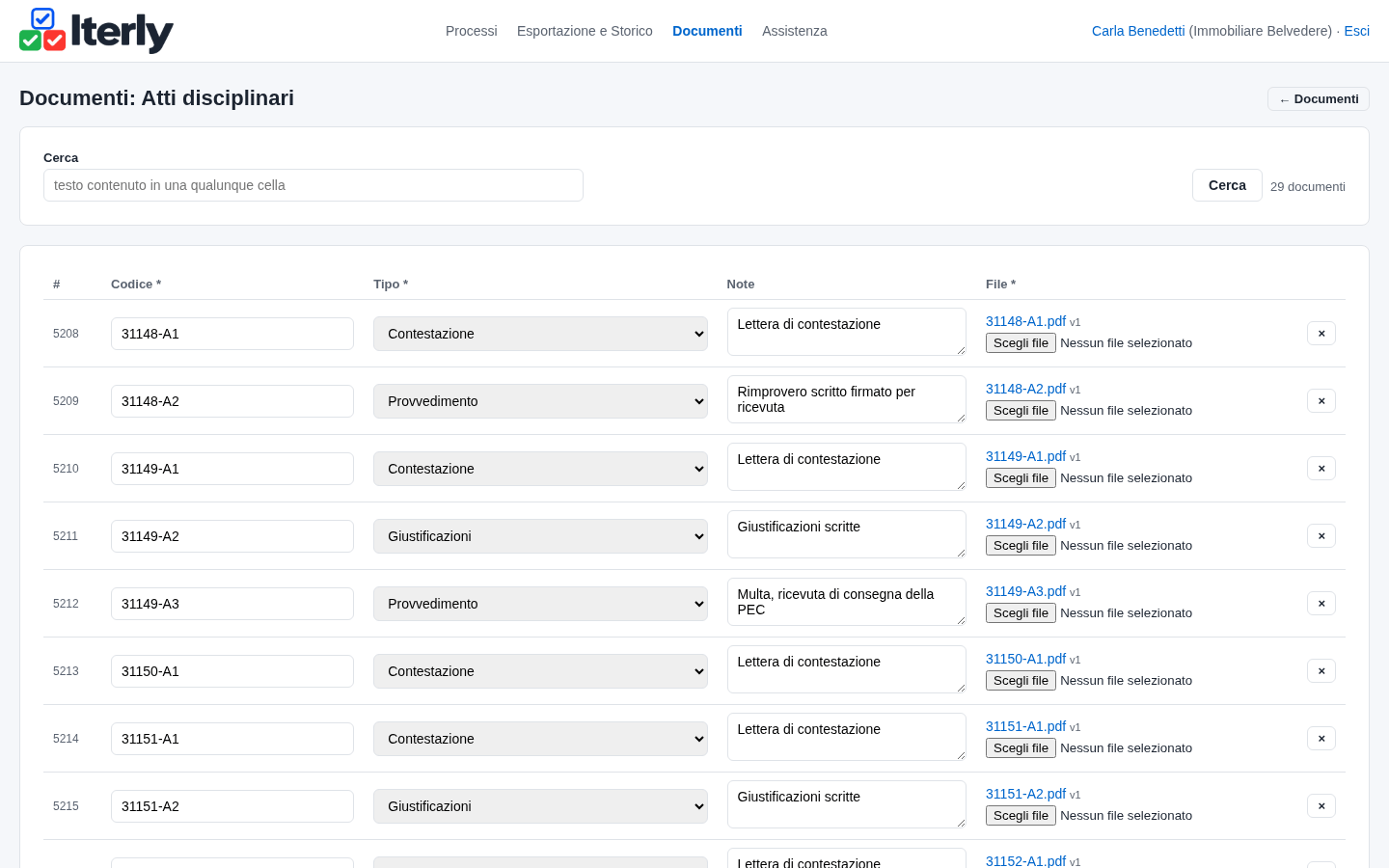
Task: Expand Tipo select for 31149-A1
Action: coord(540,469)
